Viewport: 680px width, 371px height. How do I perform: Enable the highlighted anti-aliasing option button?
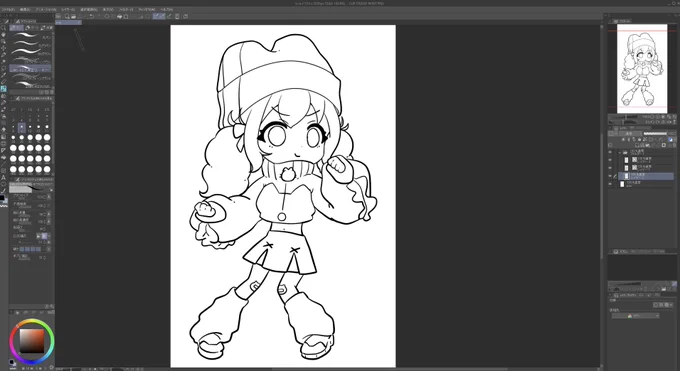(44, 236)
